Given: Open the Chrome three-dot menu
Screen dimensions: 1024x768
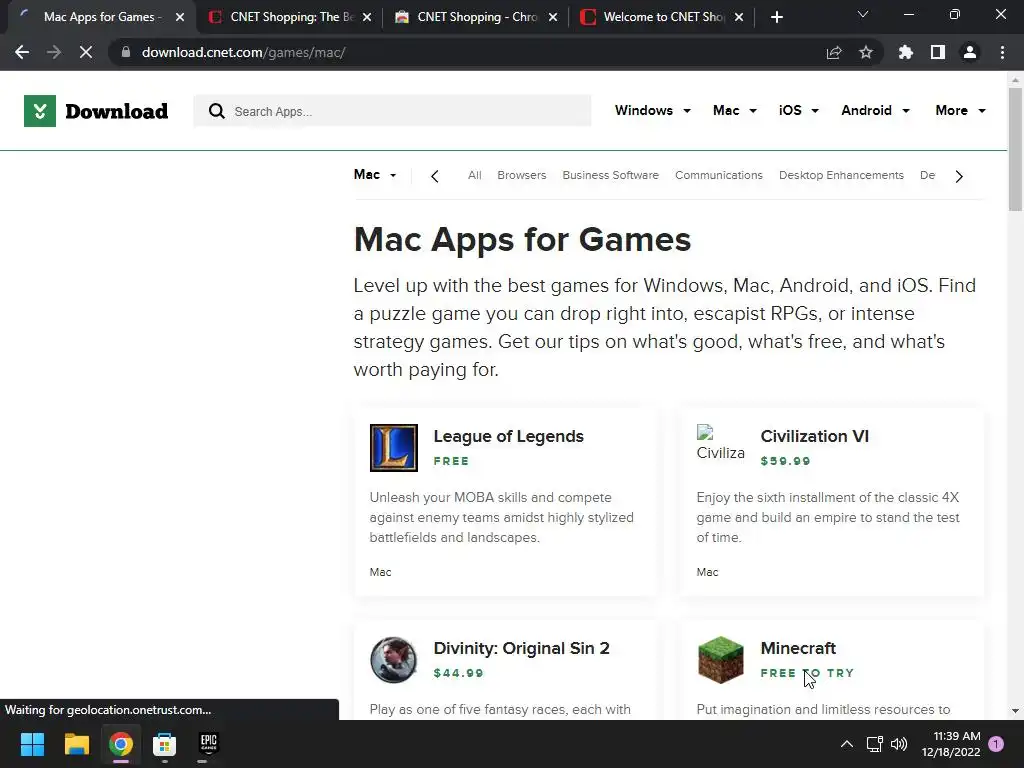Looking at the screenshot, I should tap(1002, 52).
